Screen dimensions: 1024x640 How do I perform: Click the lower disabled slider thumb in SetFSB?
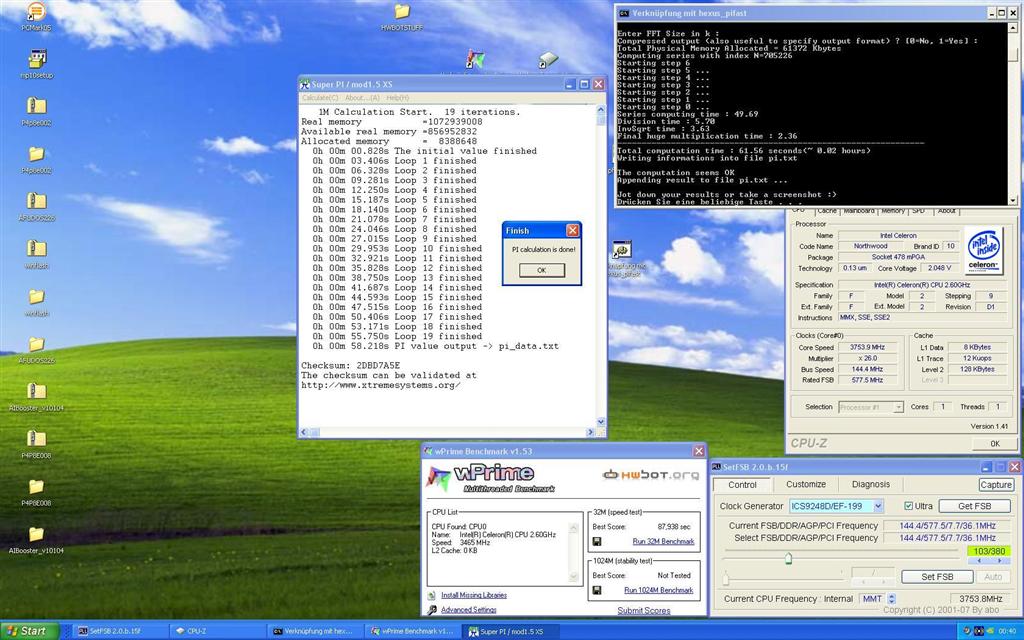(x=726, y=579)
